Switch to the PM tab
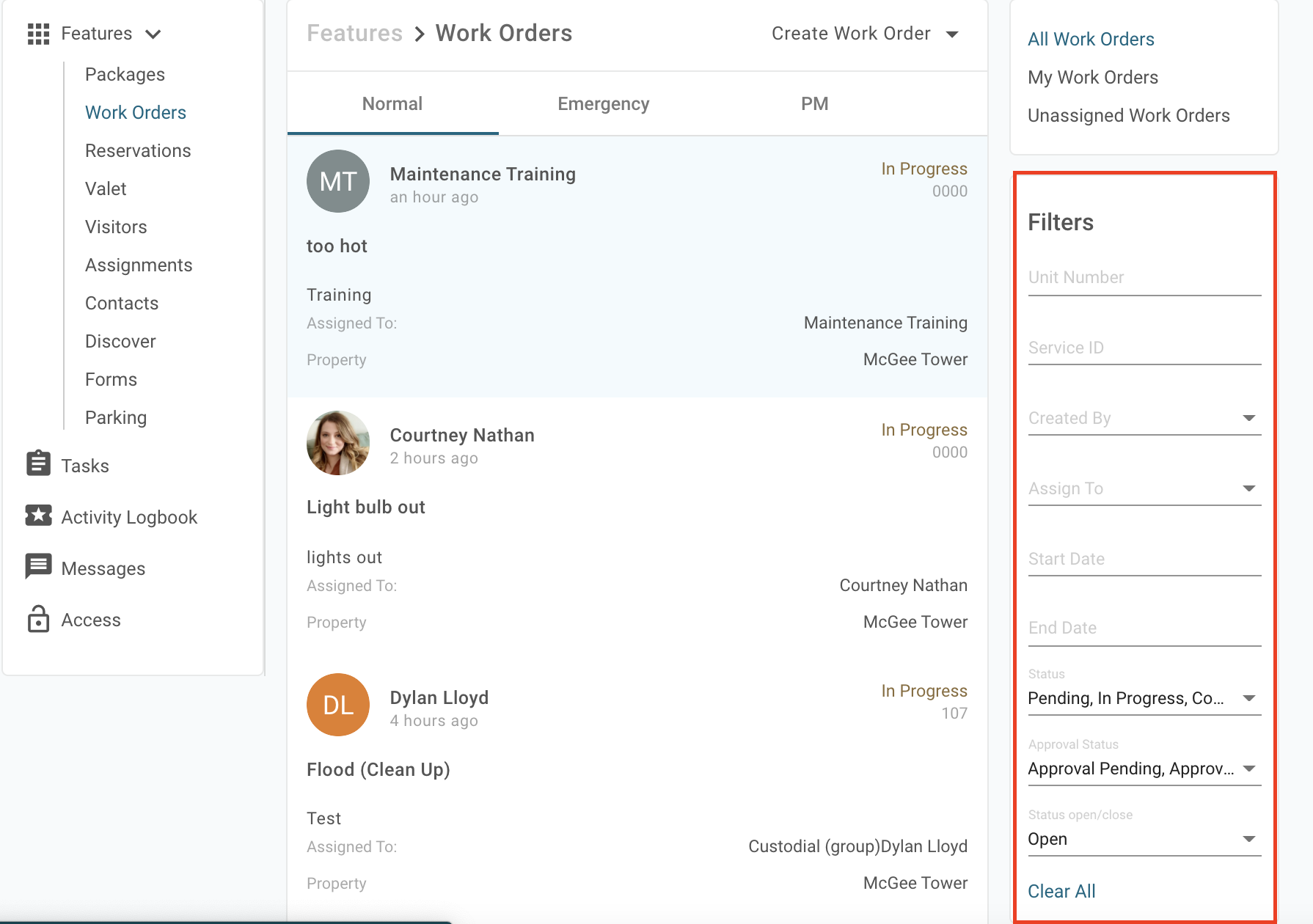This screenshot has width=1313, height=924. pyautogui.click(x=814, y=104)
